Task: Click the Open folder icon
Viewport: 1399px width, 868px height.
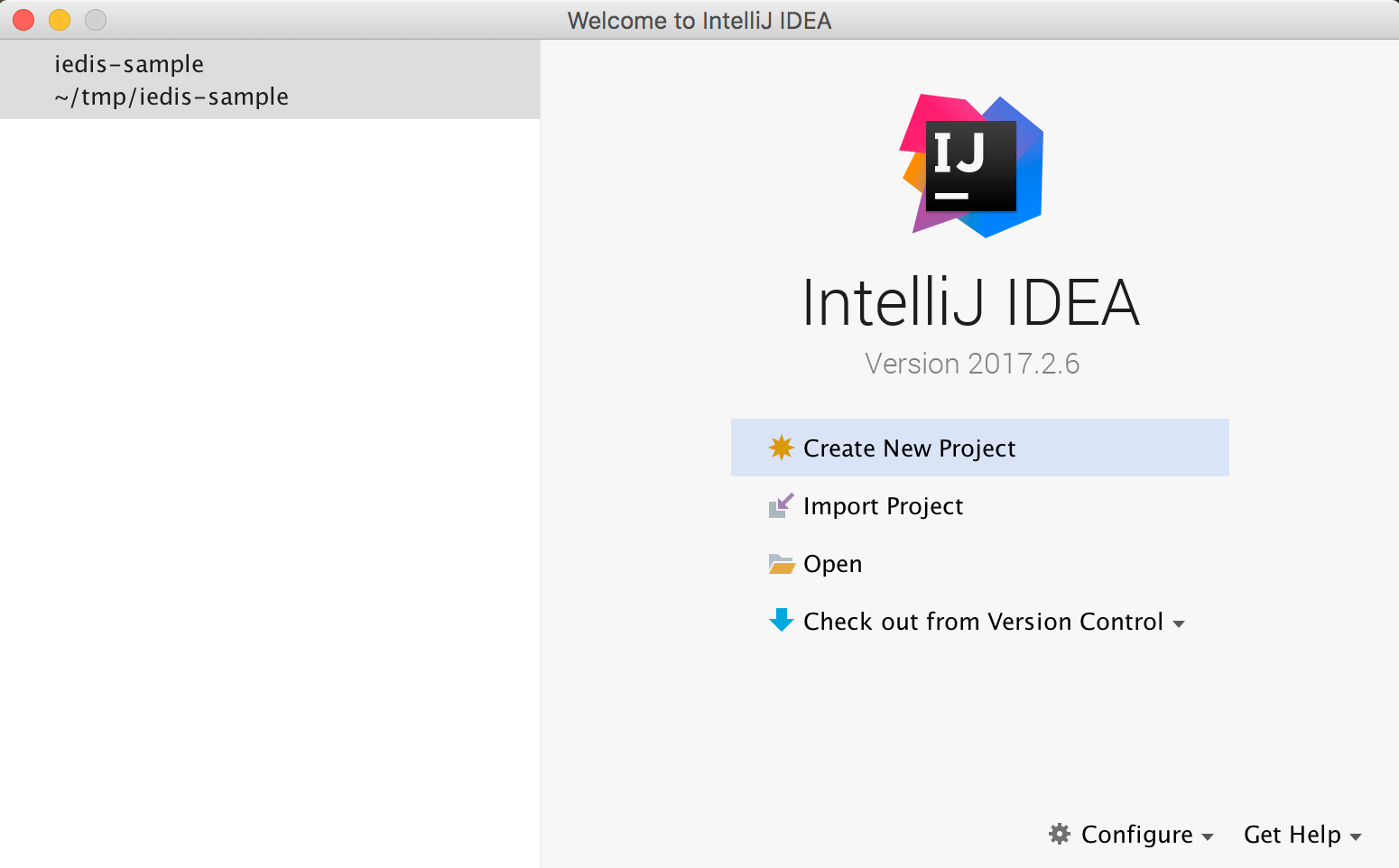Action: tap(781, 564)
